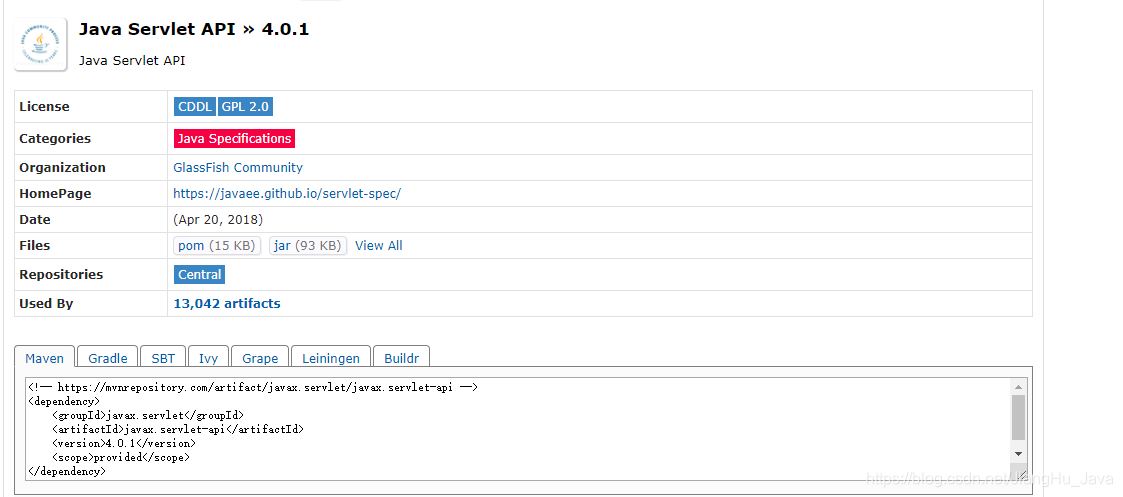Click the Java Servlet API » 4.0.1 heading

(x=193, y=29)
